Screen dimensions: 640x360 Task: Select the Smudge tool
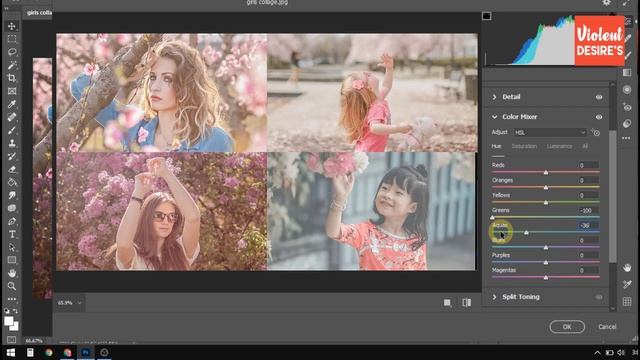[12, 195]
